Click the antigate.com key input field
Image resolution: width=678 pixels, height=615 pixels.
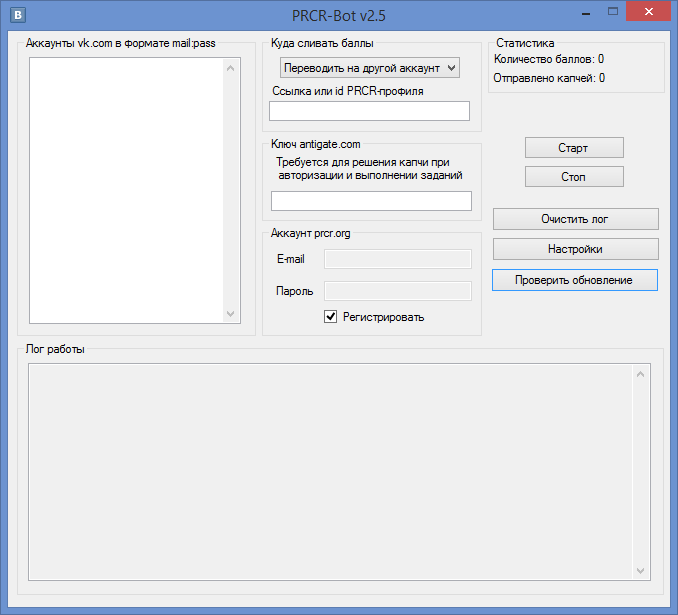click(x=371, y=201)
